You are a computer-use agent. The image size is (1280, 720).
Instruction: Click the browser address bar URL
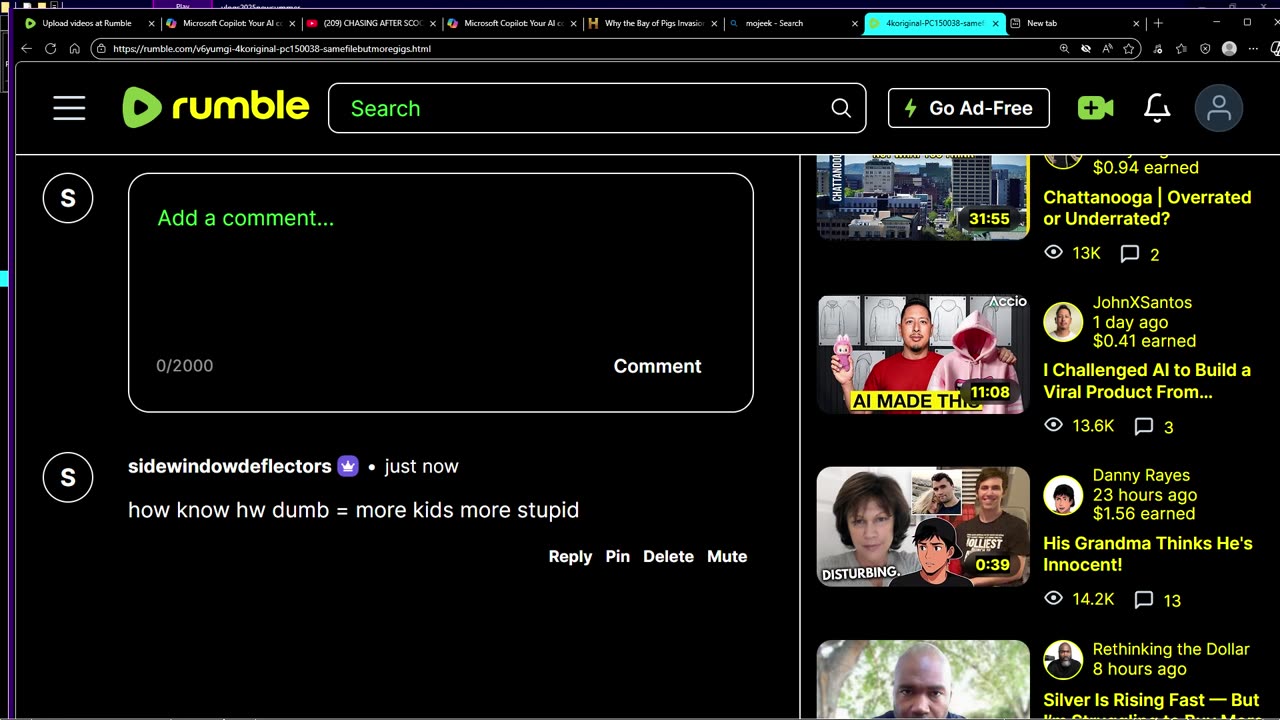pyautogui.click(x=272, y=48)
